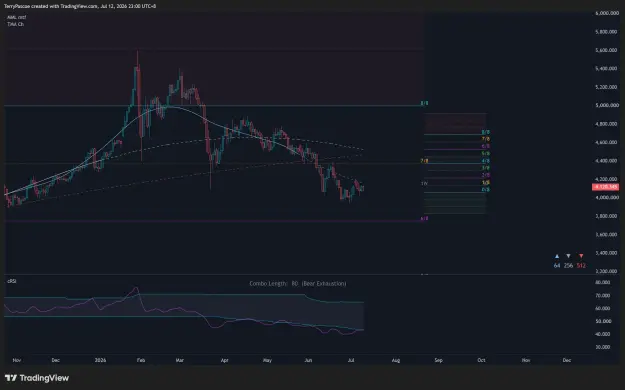Click the Combo Length Bear Exhaustion text

298,284
